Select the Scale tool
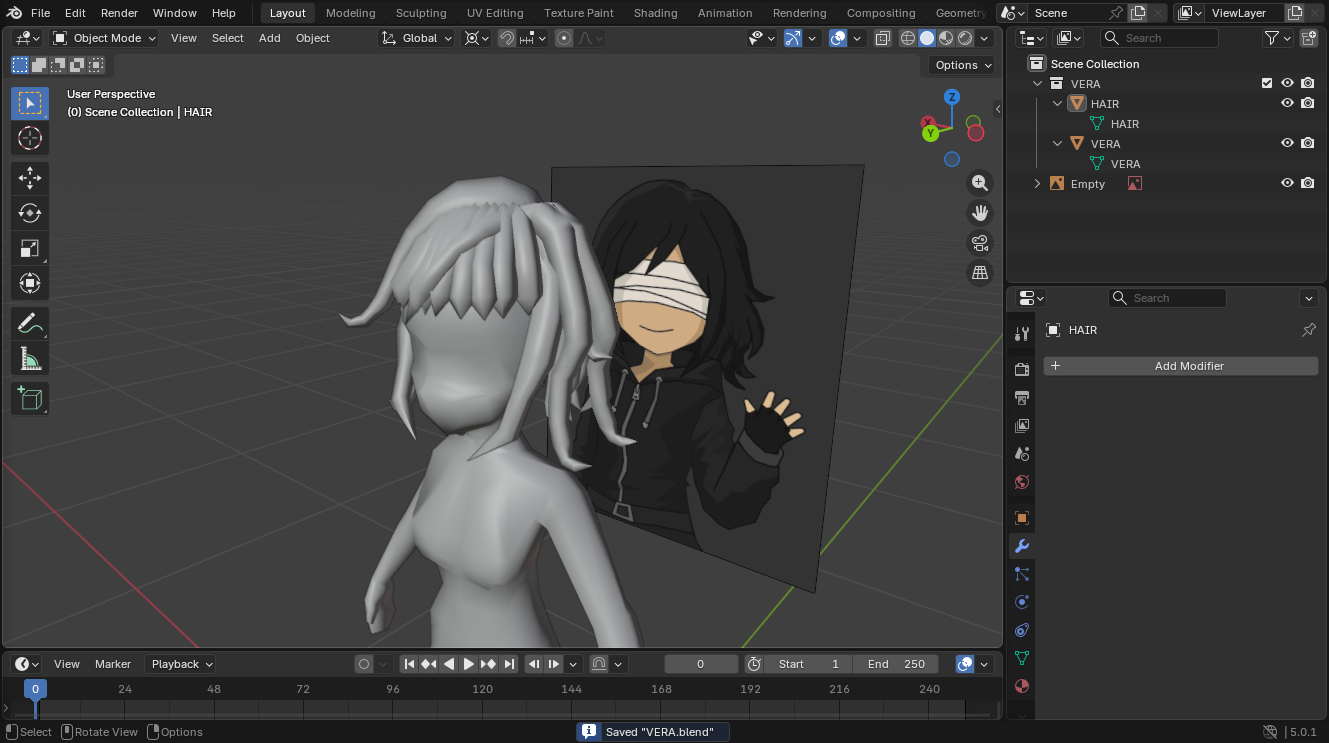 pyautogui.click(x=30, y=248)
